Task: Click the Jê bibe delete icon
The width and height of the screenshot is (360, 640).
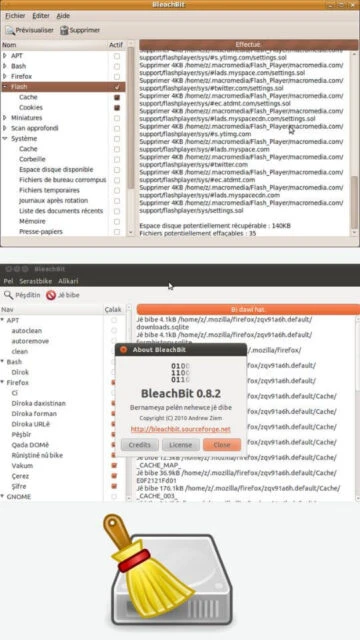Action: (x=51, y=295)
